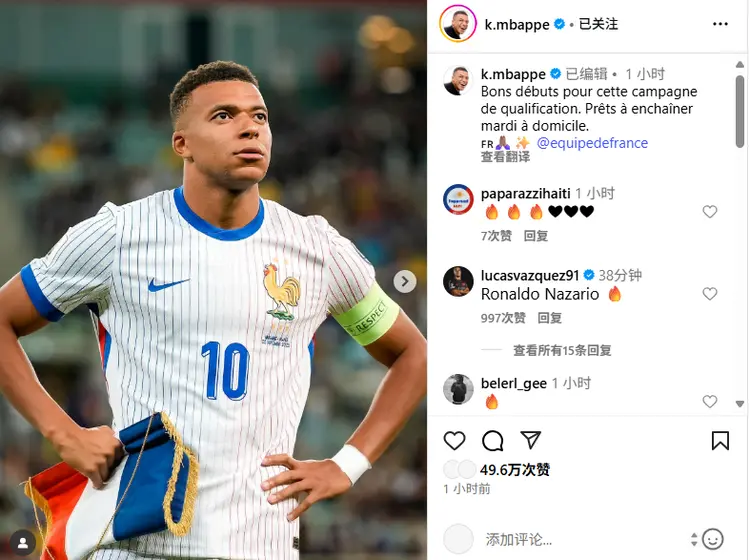Click 查看翻译 to translate the caption
The image size is (750, 560).
click(505, 157)
